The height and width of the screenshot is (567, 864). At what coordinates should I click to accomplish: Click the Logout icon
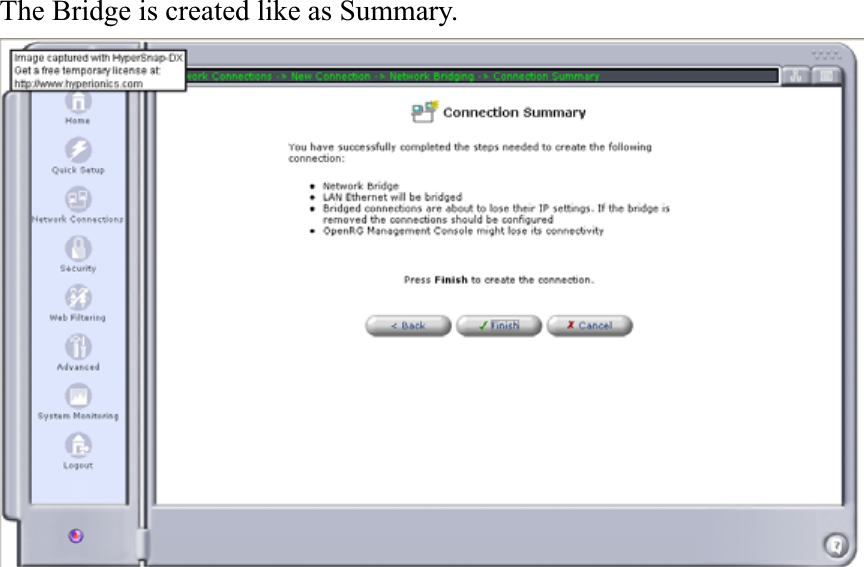(x=78, y=445)
